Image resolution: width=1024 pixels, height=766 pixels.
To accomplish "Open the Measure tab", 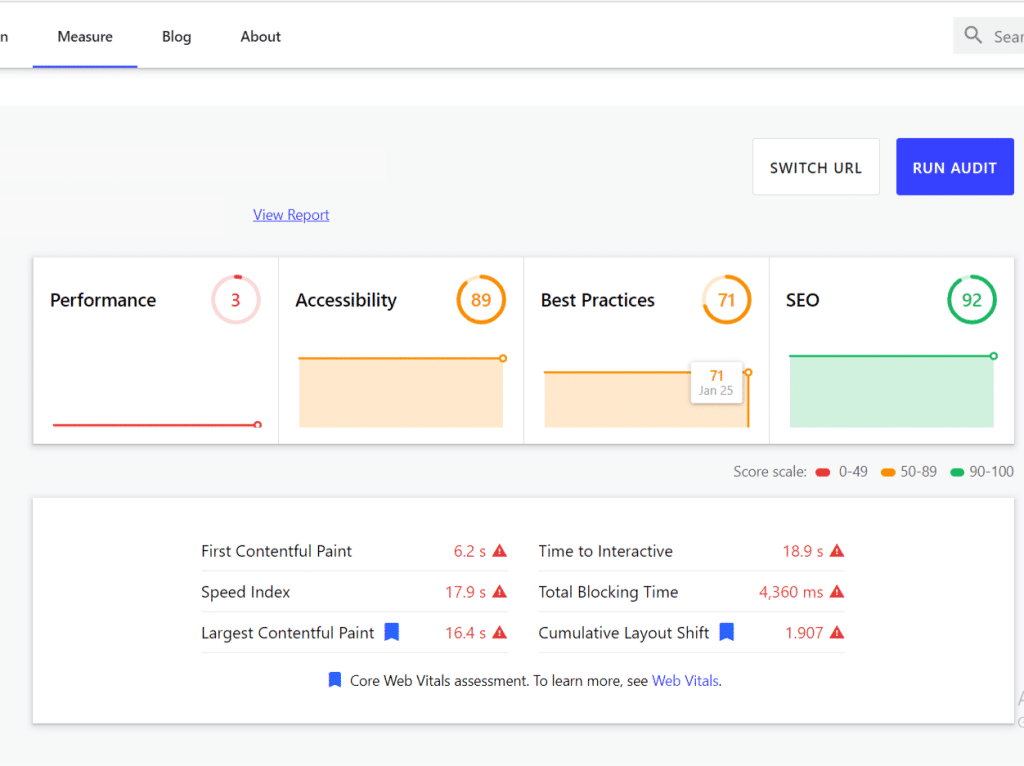I will (x=85, y=37).
